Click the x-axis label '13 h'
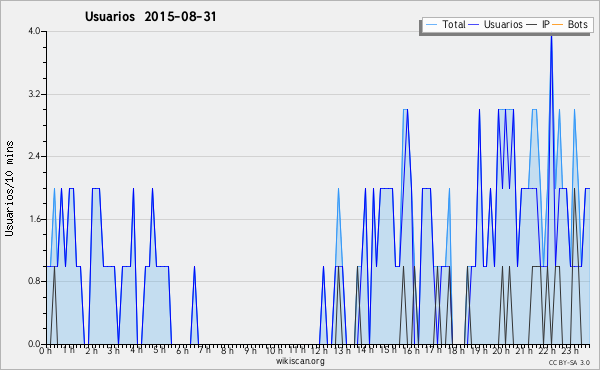The height and width of the screenshot is (370, 600). pos(342,350)
